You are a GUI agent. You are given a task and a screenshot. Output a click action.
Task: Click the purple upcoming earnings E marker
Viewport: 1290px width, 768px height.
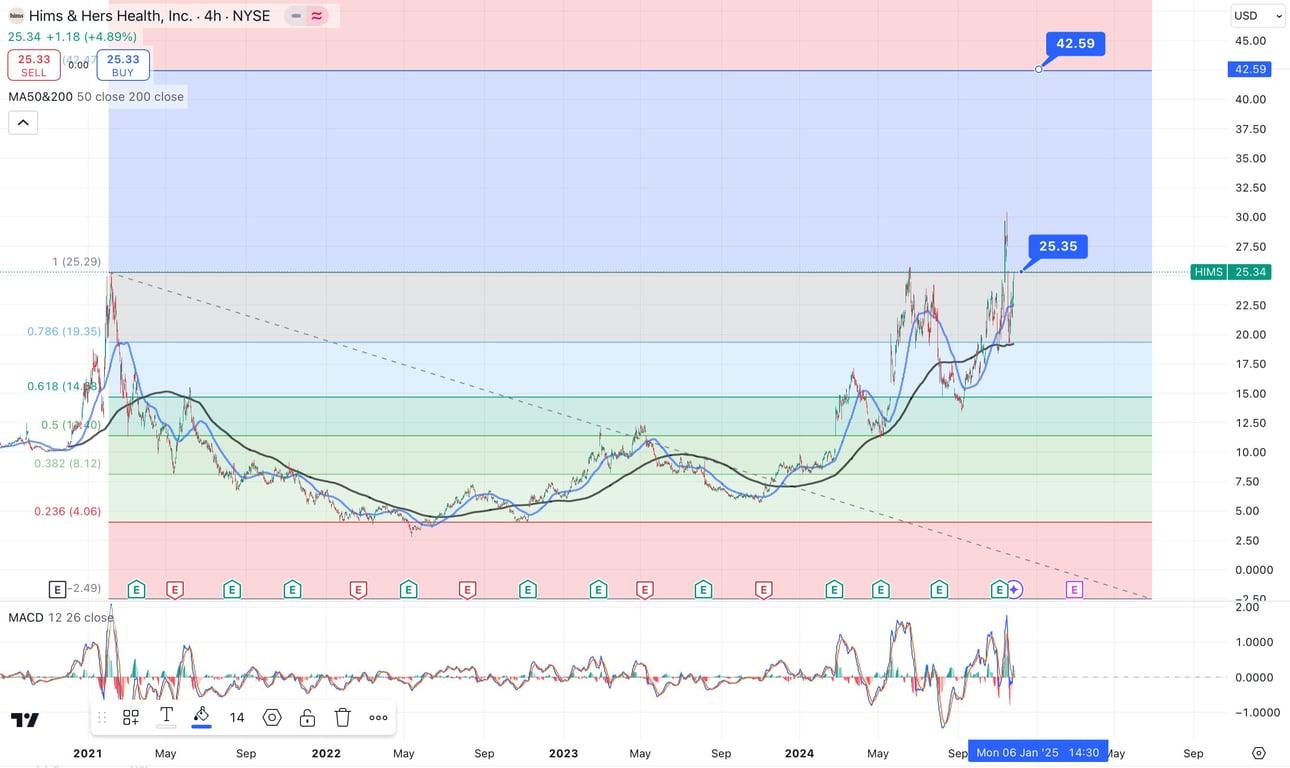1074,590
